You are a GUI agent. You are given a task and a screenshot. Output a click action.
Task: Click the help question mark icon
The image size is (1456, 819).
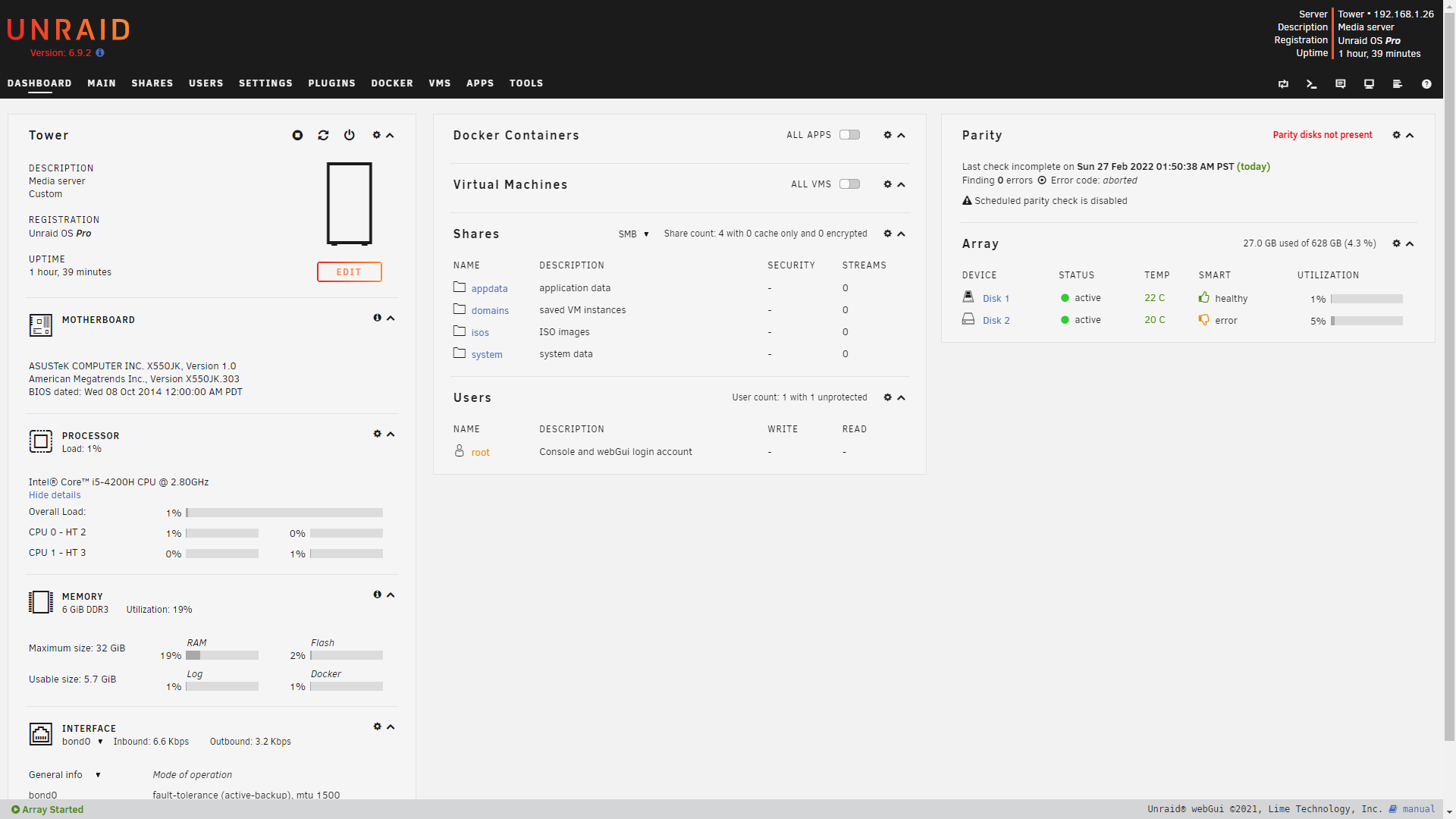pos(1426,84)
